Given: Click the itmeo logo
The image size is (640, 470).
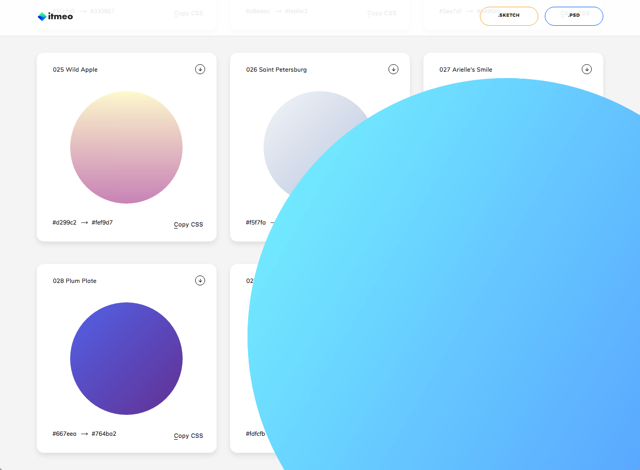Looking at the screenshot, I should 55,16.
